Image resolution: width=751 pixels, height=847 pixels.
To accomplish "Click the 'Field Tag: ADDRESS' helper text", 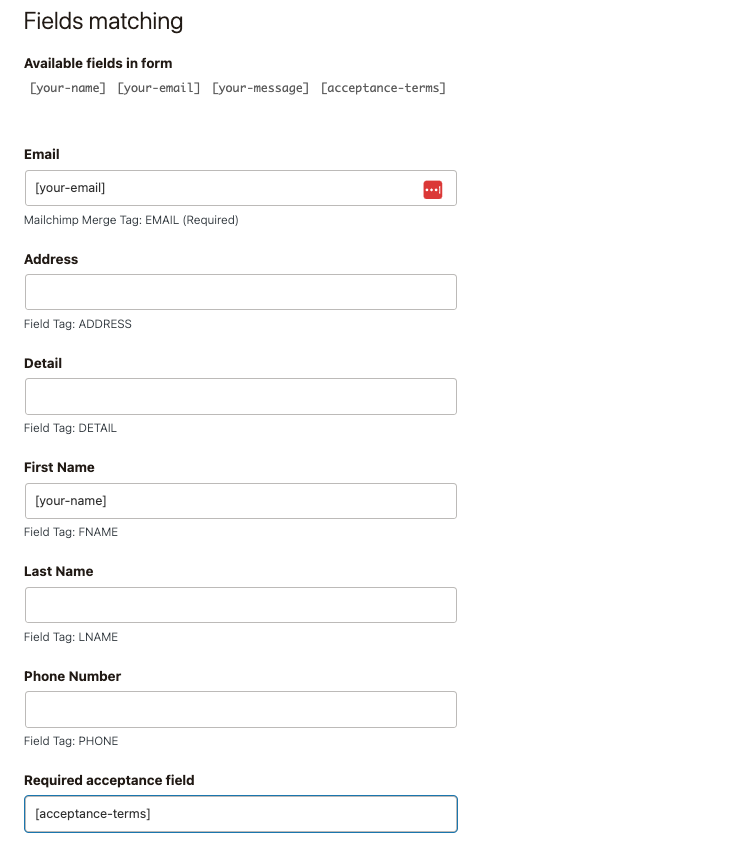I will click(78, 324).
